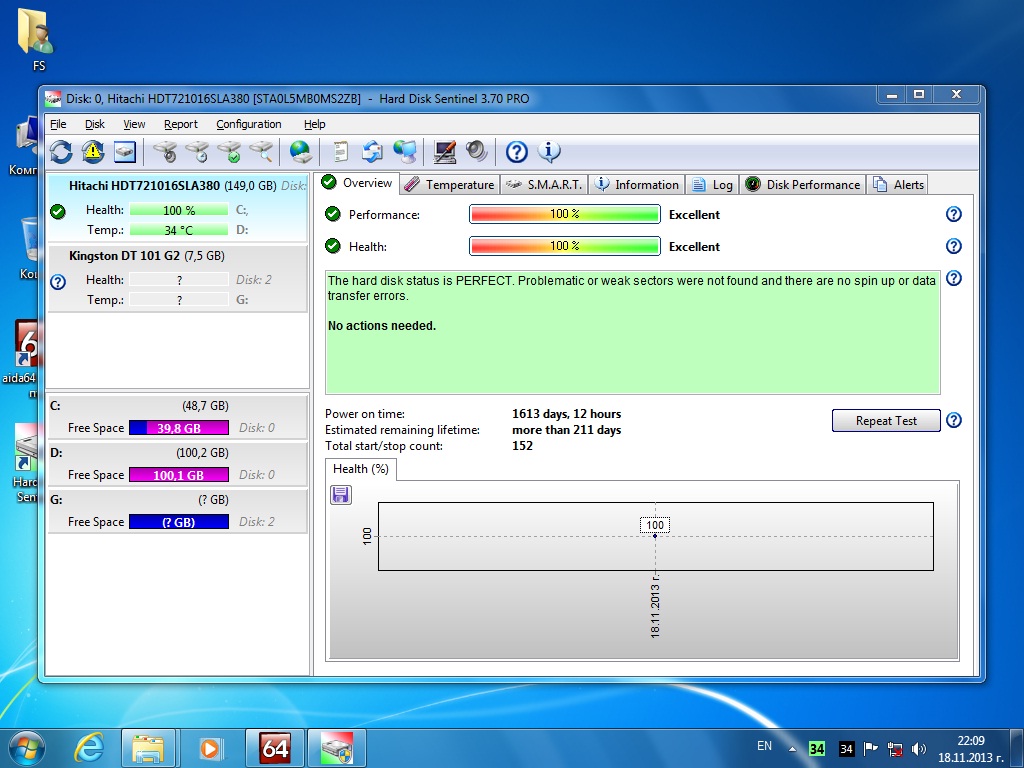The width and height of the screenshot is (1024, 768).
Task: Click the network icon in system tray
Action: 895,749
